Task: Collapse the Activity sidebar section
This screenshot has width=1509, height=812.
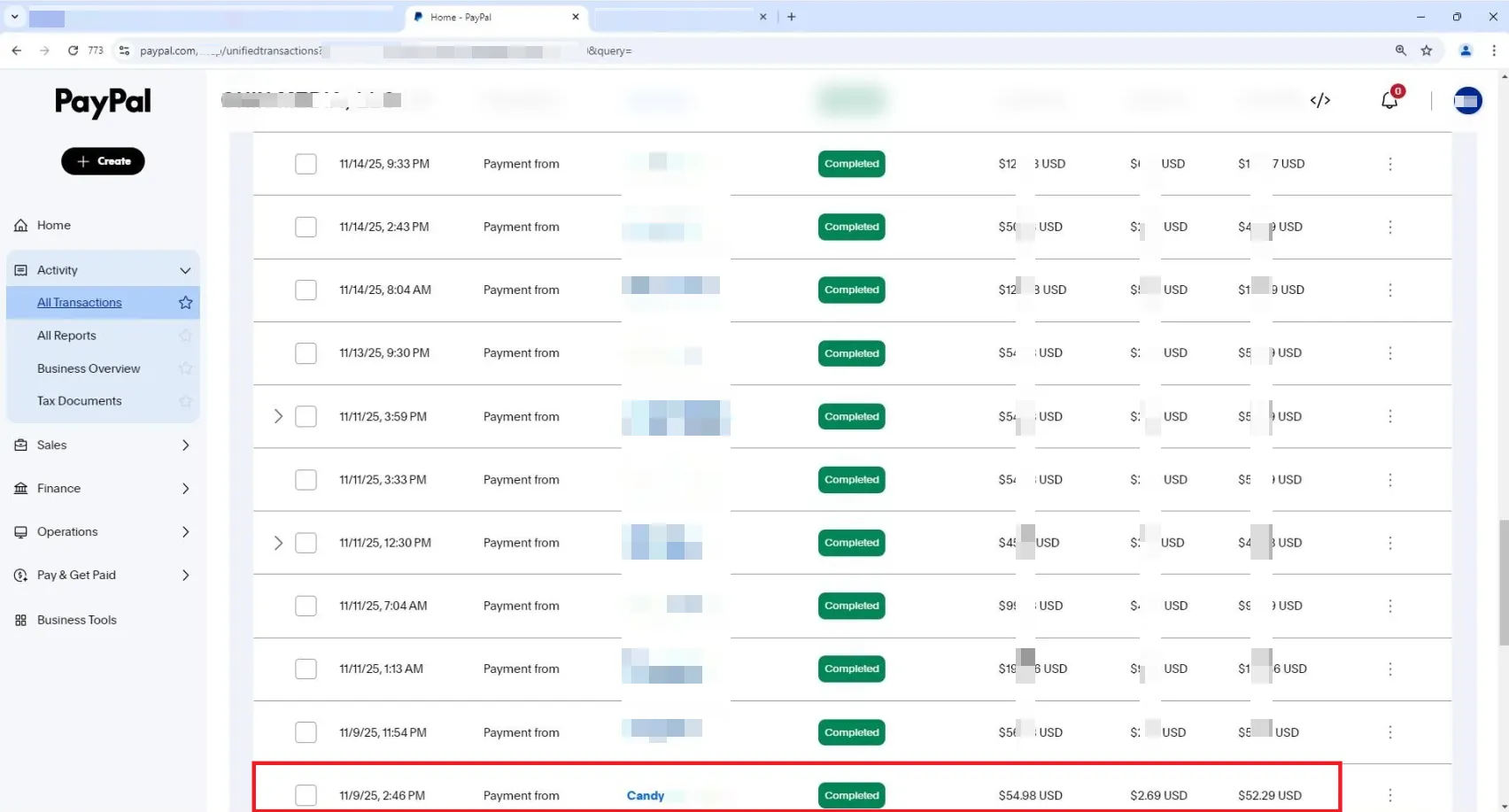Action: 185,270
